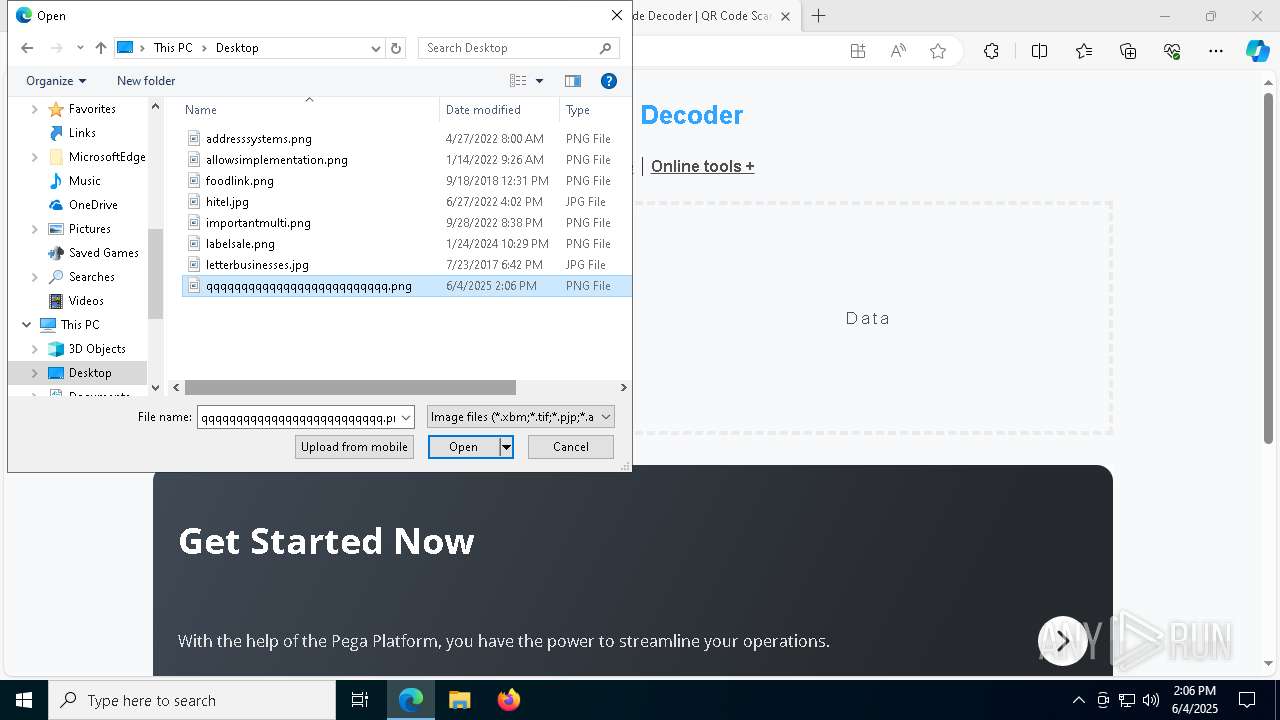Click the navigation pane vertical scrollbar
The height and width of the screenshot is (720, 1280).
point(155,274)
